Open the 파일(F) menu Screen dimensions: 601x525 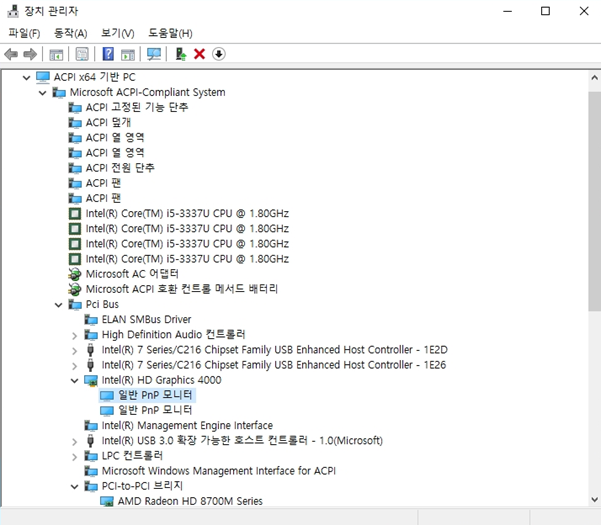click(x=24, y=33)
